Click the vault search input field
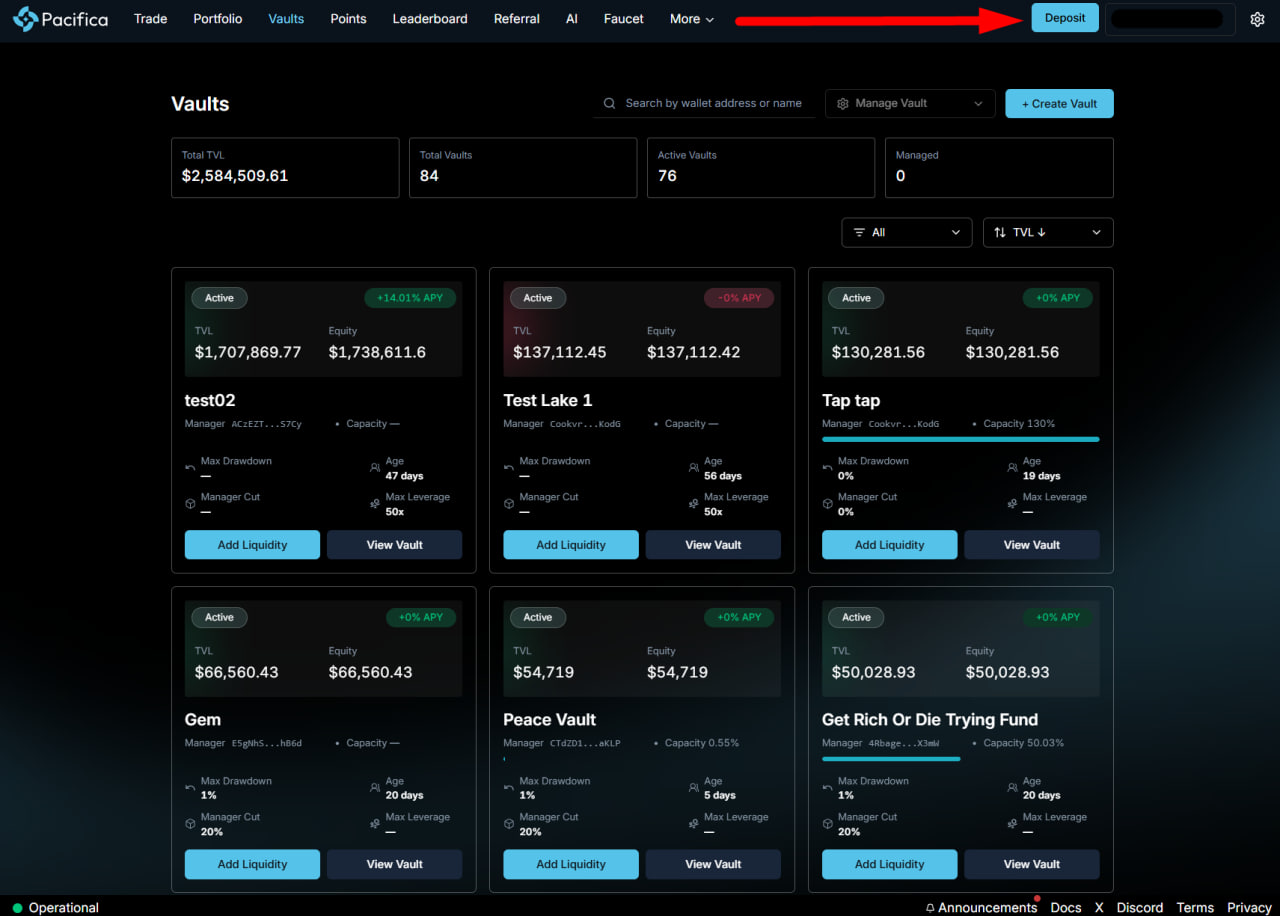Image resolution: width=1280 pixels, height=916 pixels. tap(705, 103)
